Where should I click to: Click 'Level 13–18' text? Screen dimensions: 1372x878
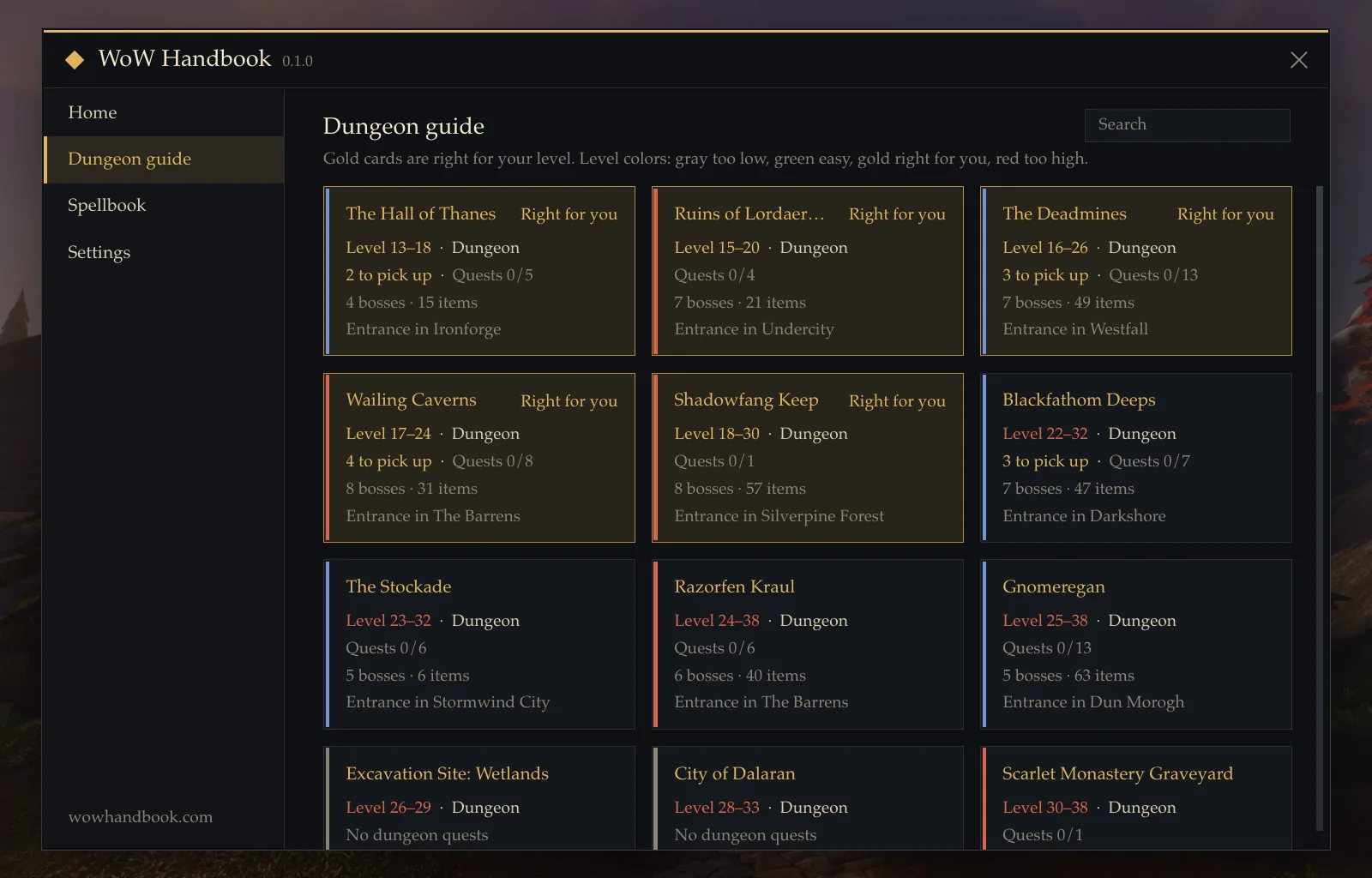click(x=388, y=247)
